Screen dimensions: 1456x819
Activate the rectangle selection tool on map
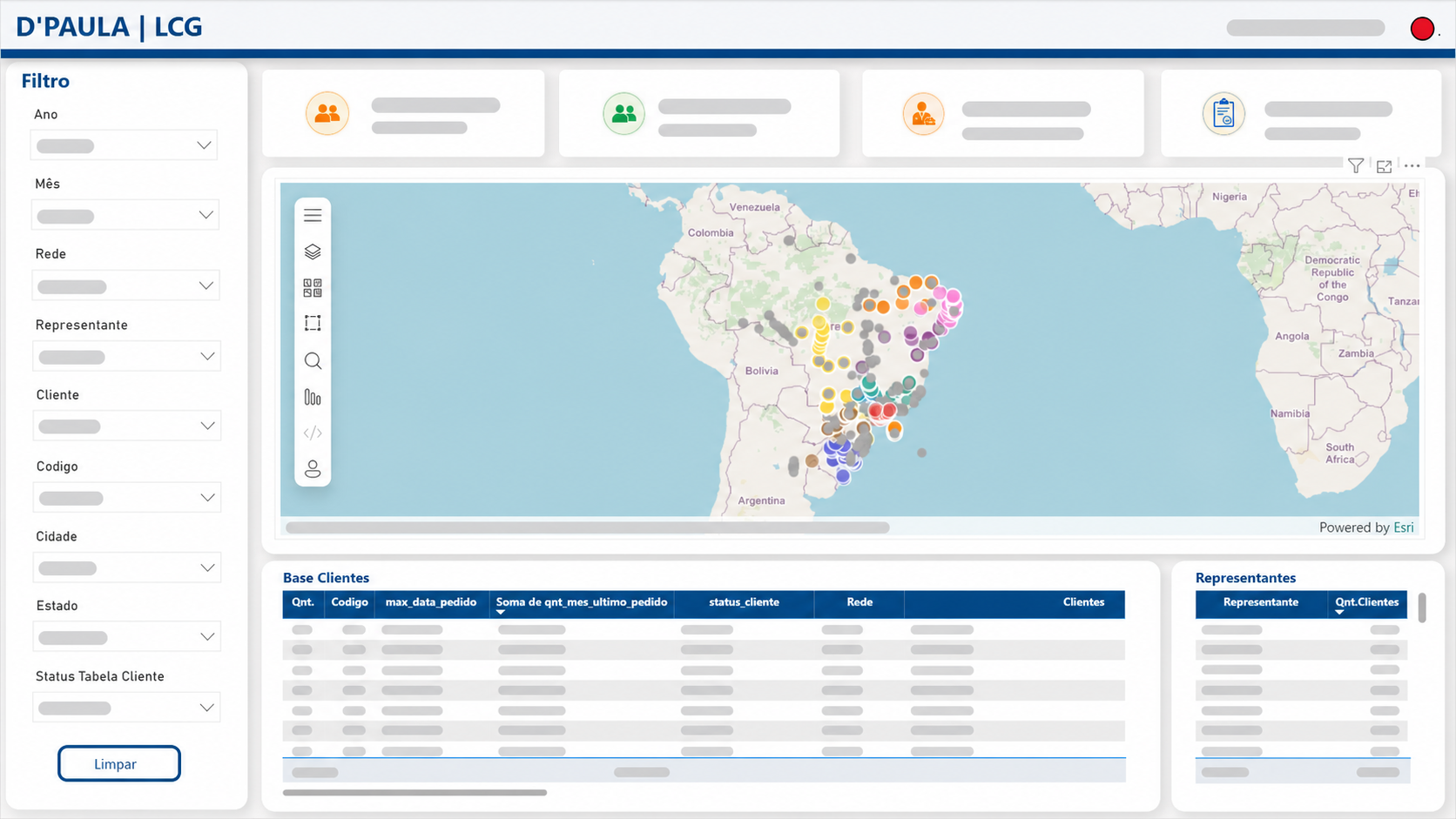pos(313,324)
